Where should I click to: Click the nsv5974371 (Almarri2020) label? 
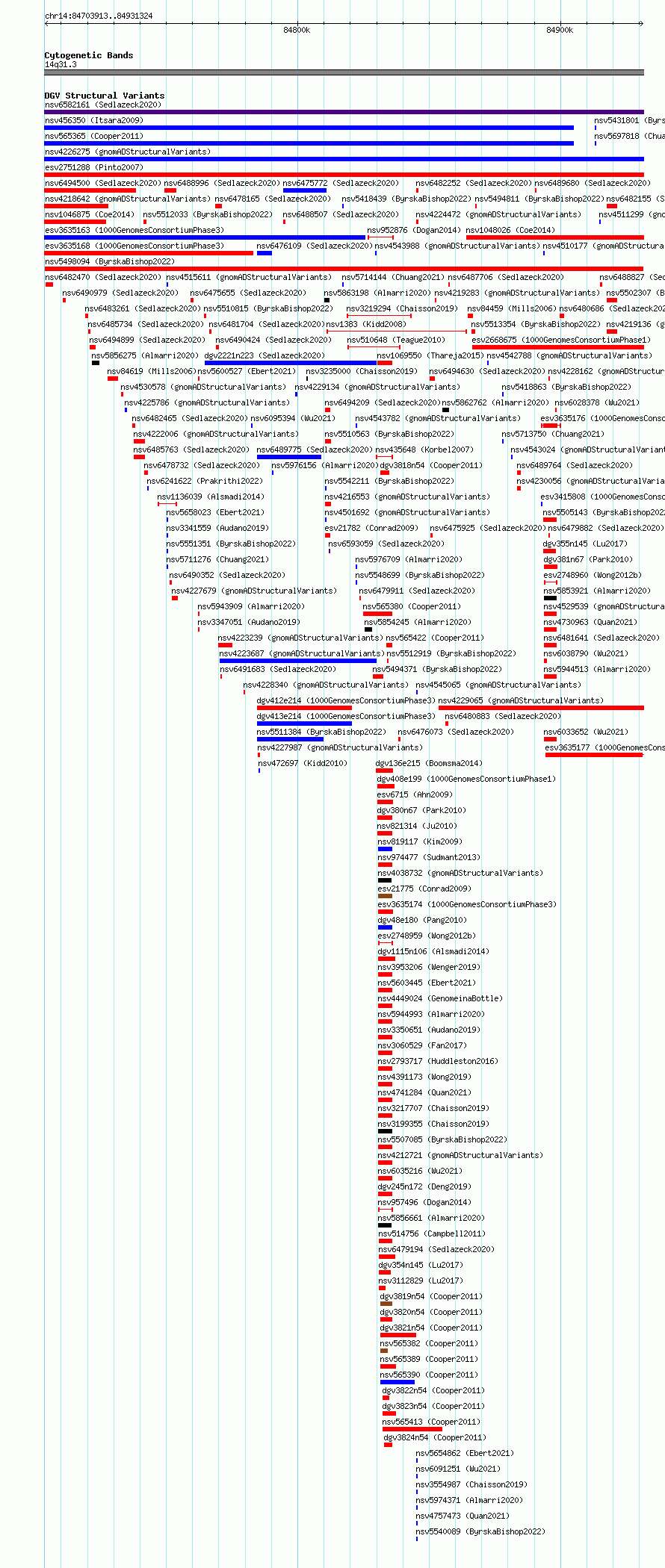point(469,1500)
